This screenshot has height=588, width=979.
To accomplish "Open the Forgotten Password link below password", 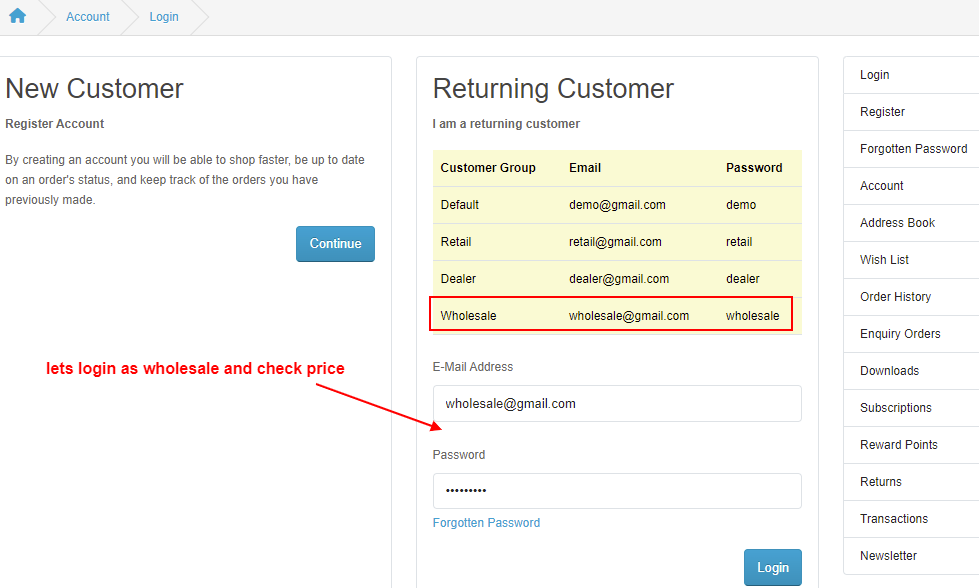I will click(x=486, y=522).
